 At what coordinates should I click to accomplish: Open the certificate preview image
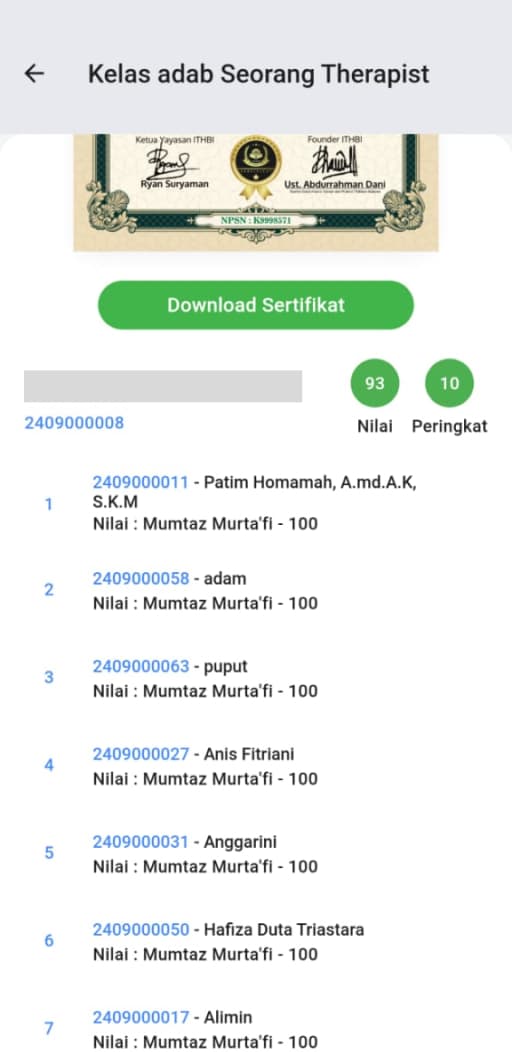256,193
